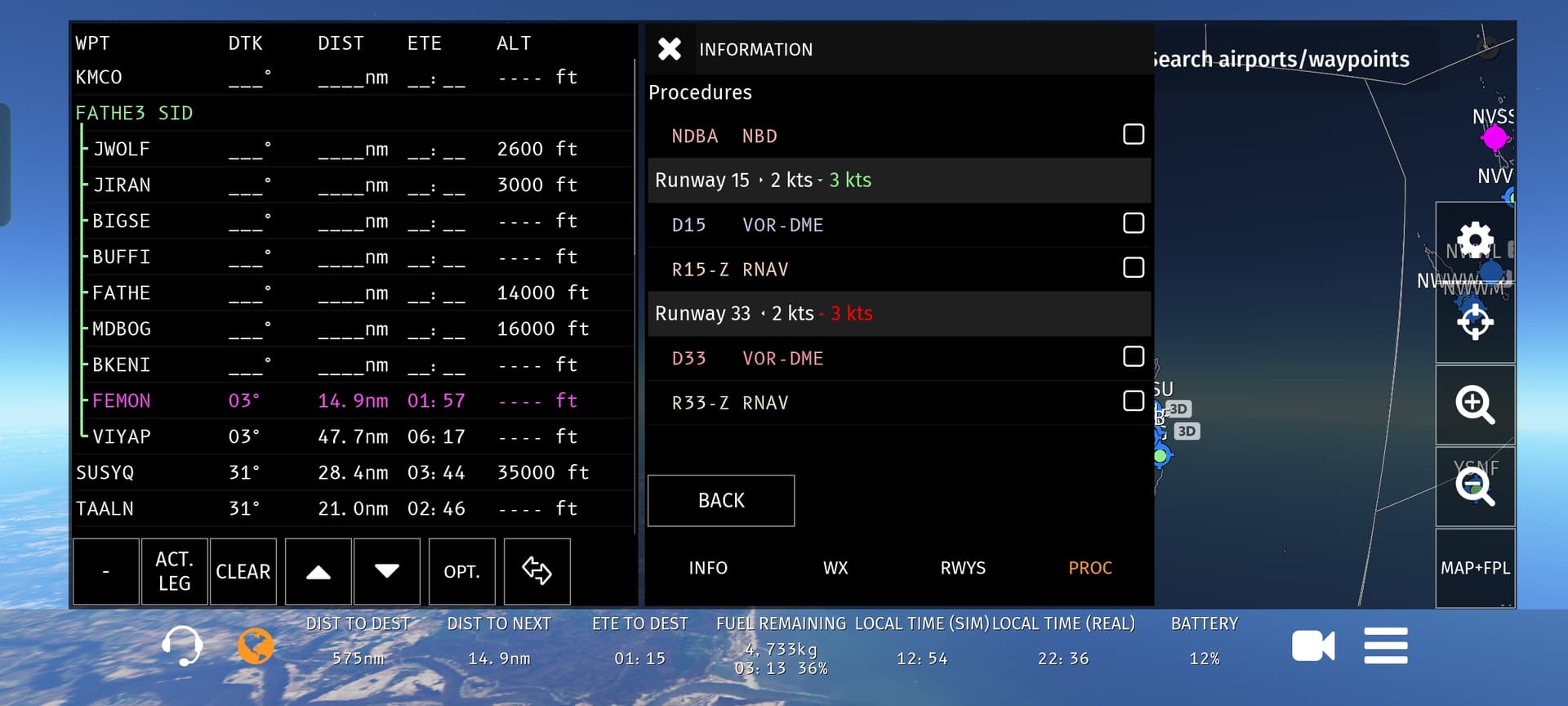Select the Runway 15 header row
This screenshot has width=1568, height=706.
(899, 180)
